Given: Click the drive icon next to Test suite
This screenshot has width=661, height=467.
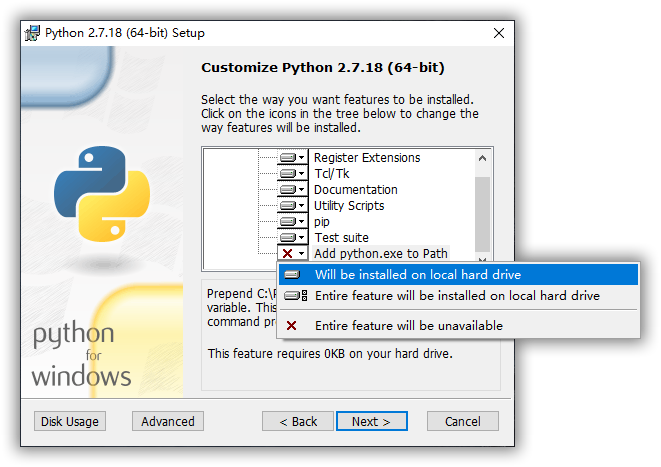Looking at the screenshot, I should pyautogui.click(x=288, y=238).
